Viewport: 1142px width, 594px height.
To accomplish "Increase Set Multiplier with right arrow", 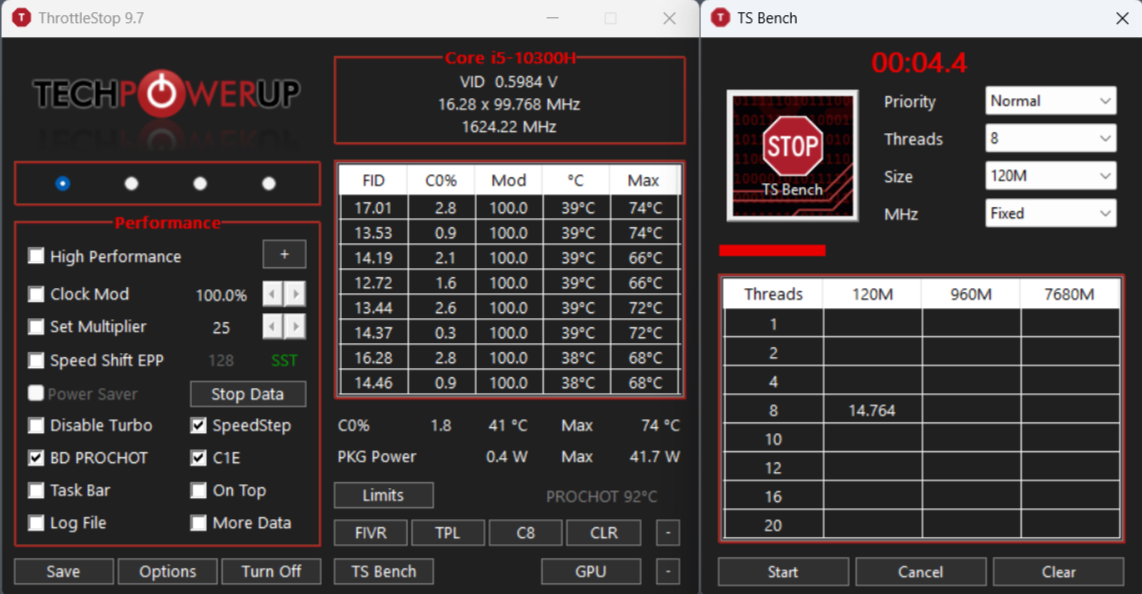I will (x=295, y=326).
